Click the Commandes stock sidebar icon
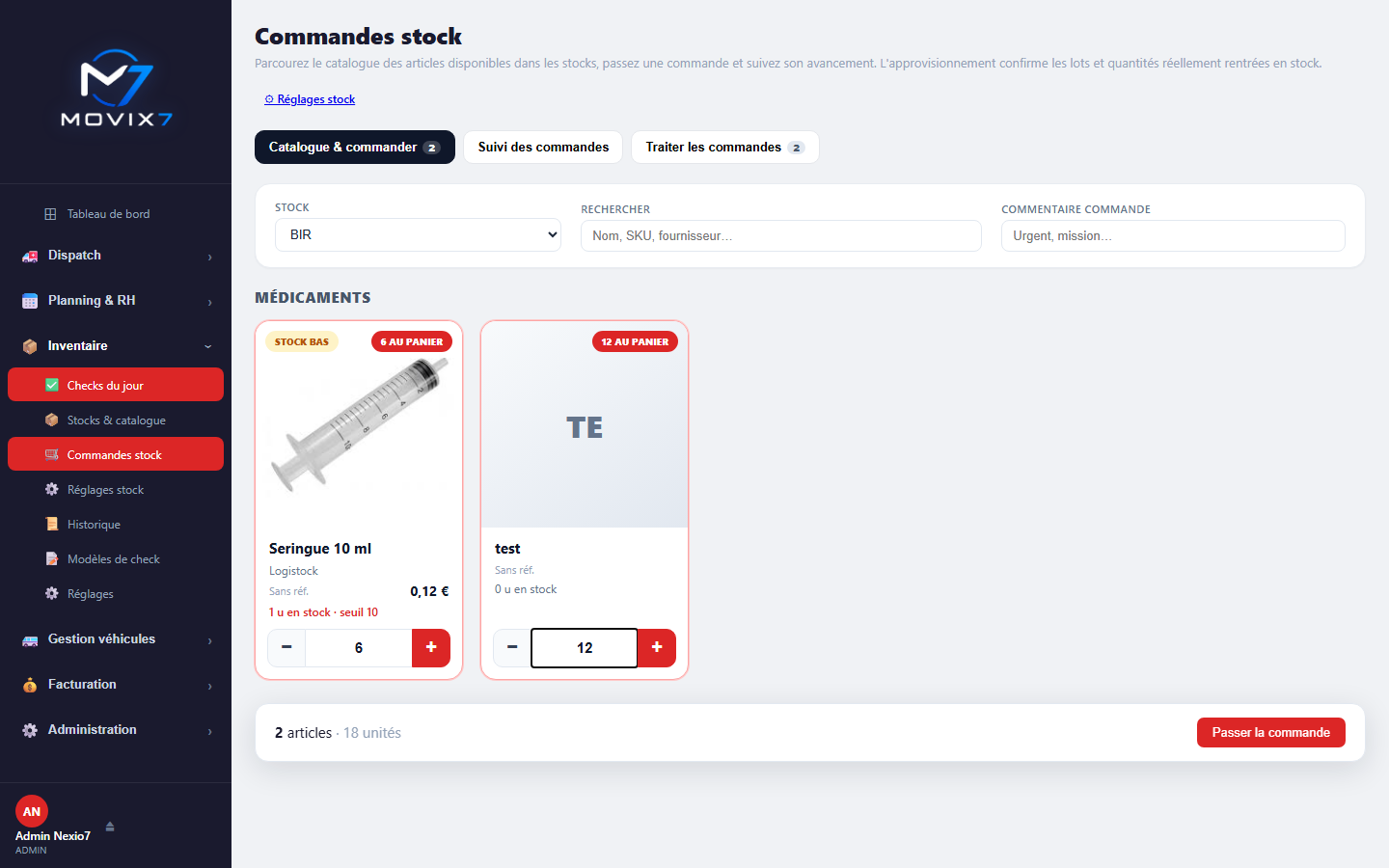Screen dimensions: 1389x868 [52, 454]
